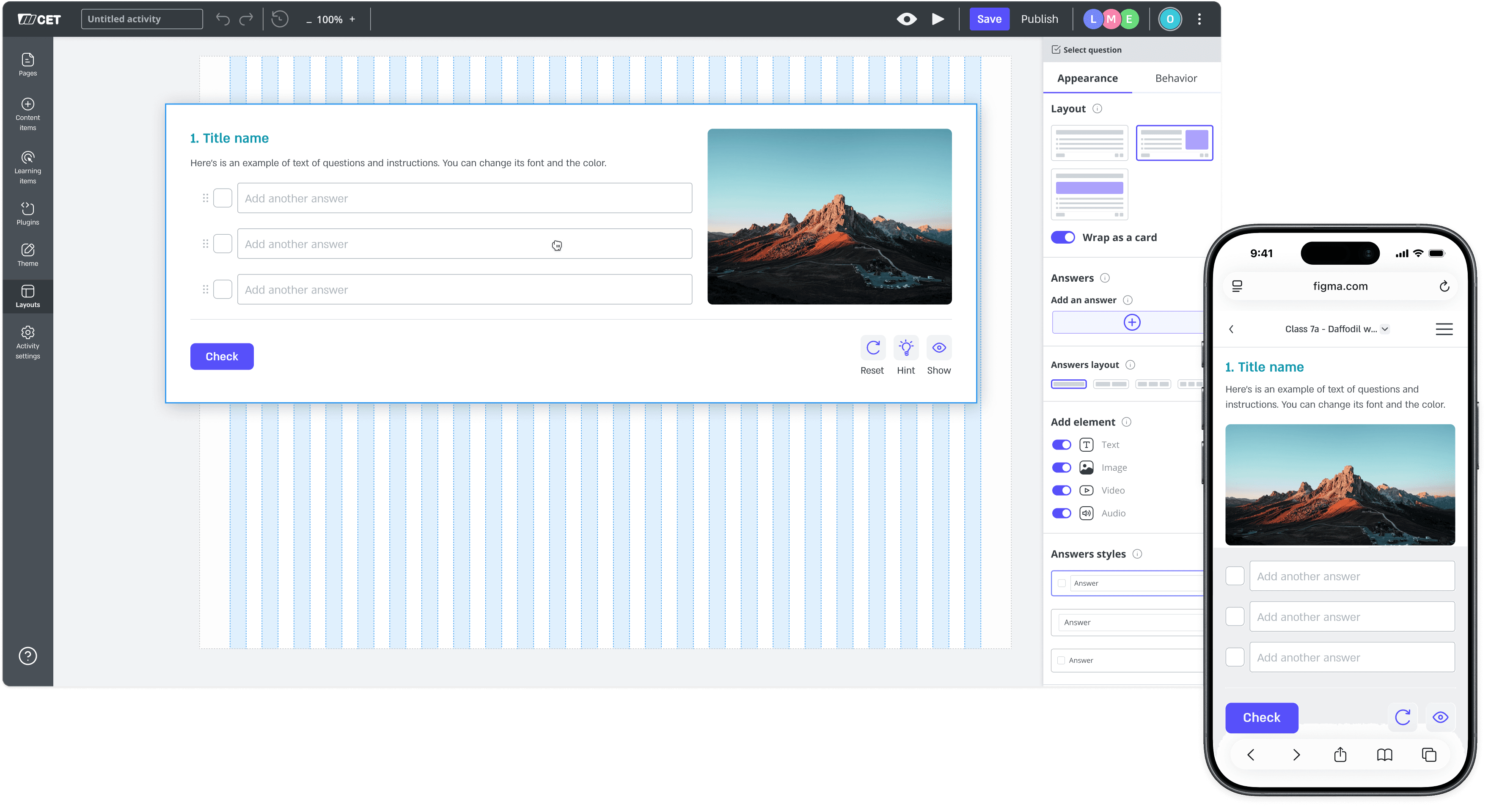The width and height of the screenshot is (1491, 812).
Task: Disable the Wrap as a card toggle
Action: [1063, 237]
